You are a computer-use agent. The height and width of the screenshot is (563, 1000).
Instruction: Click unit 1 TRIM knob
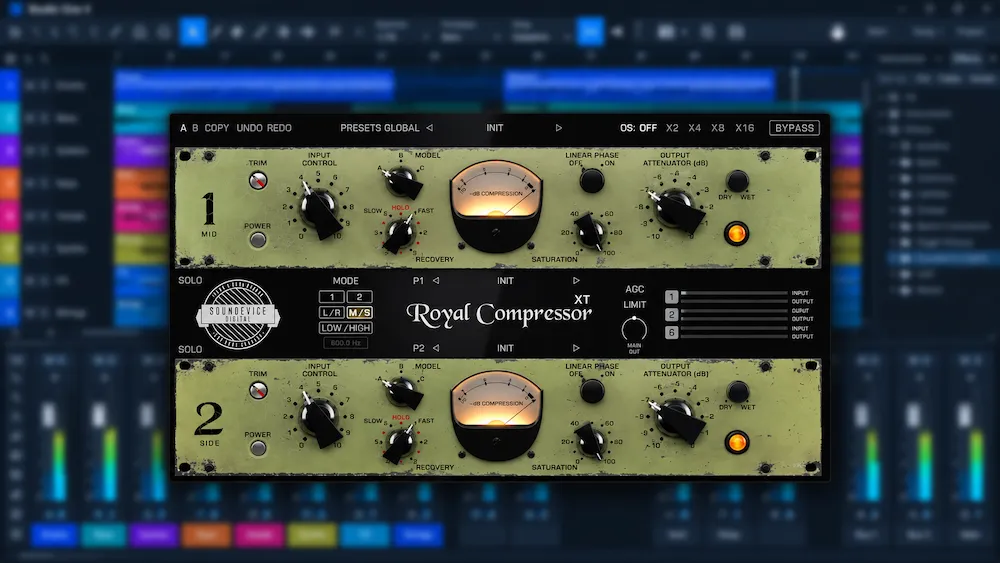[x=258, y=181]
